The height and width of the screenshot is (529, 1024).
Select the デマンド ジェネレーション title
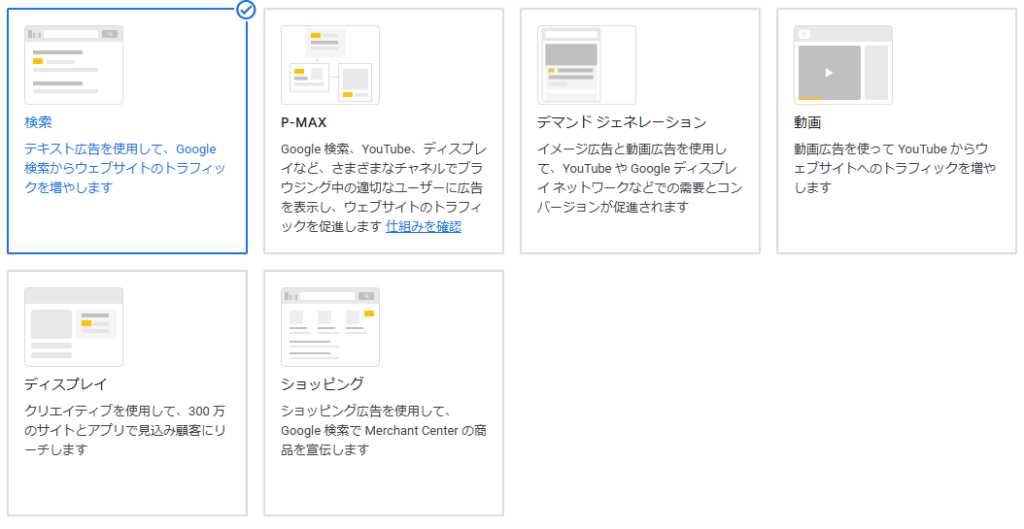pyautogui.click(x=622, y=122)
